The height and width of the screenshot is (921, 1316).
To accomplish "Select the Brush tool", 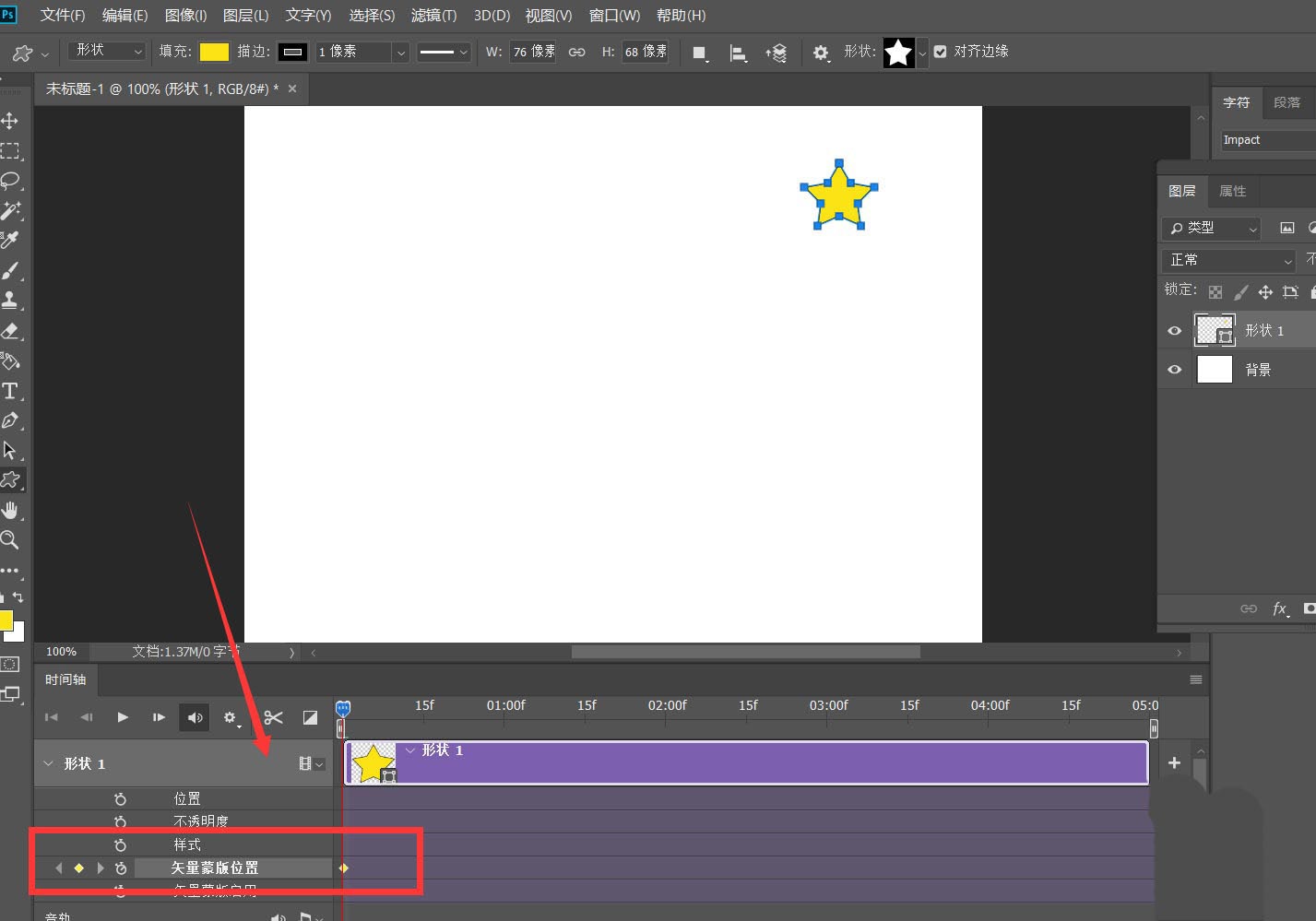I will click(x=10, y=270).
